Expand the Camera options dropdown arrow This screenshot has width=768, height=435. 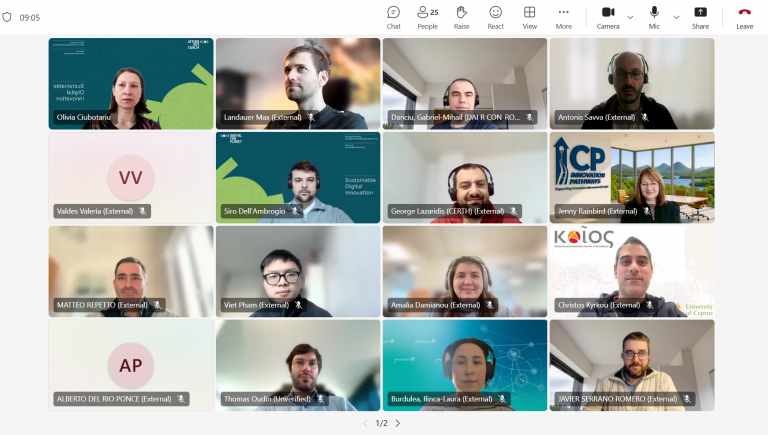630,17
